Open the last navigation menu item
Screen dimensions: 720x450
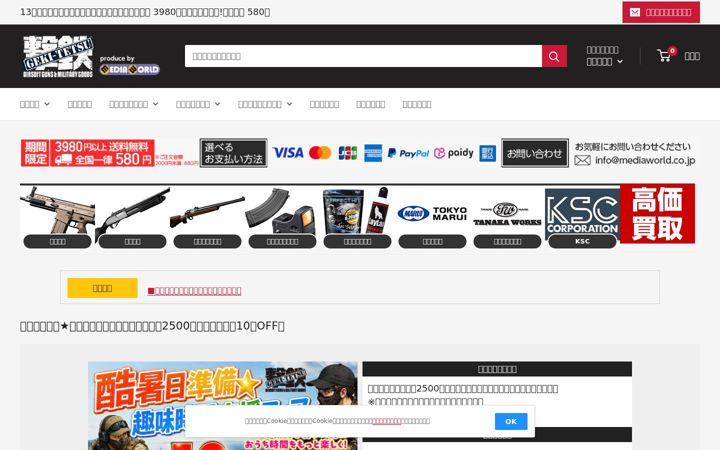[417, 104]
